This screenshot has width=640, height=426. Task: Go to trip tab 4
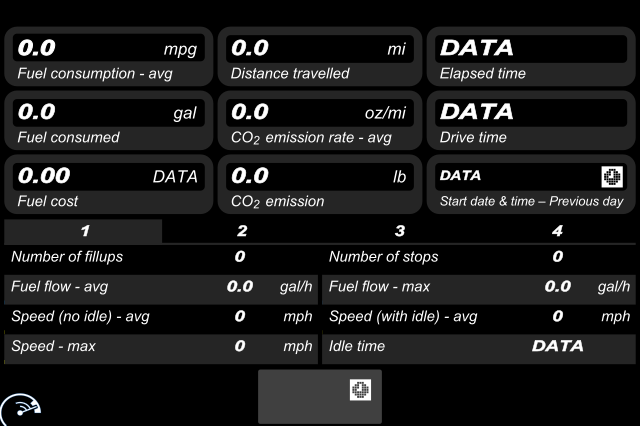(557, 231)
